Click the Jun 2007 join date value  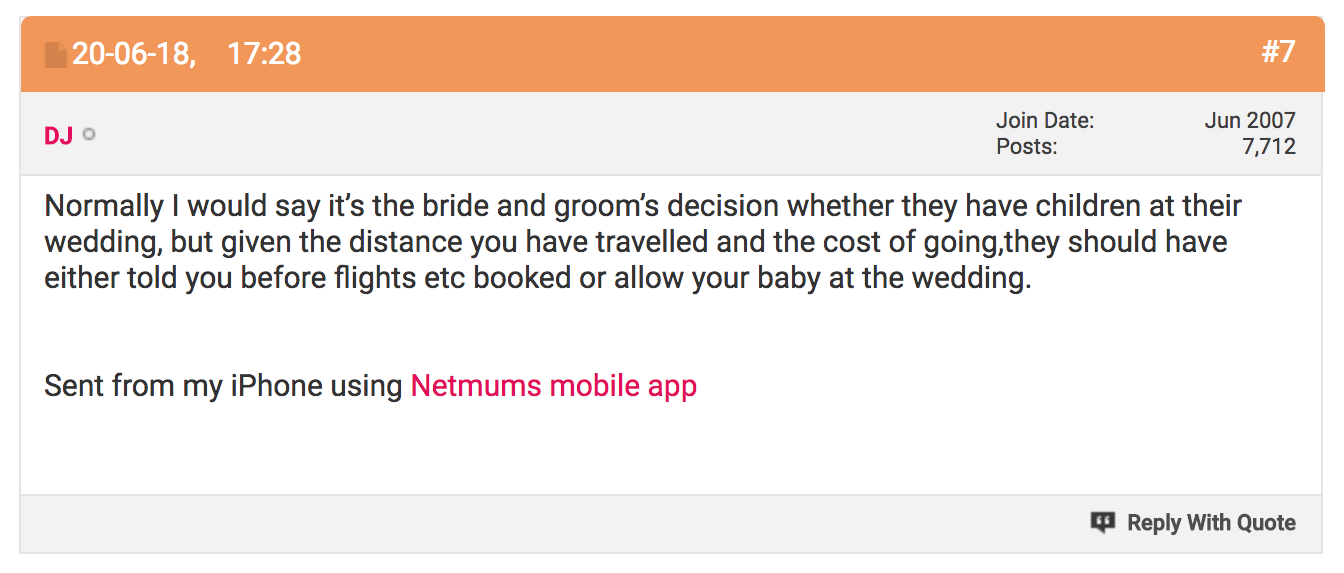1250,121
